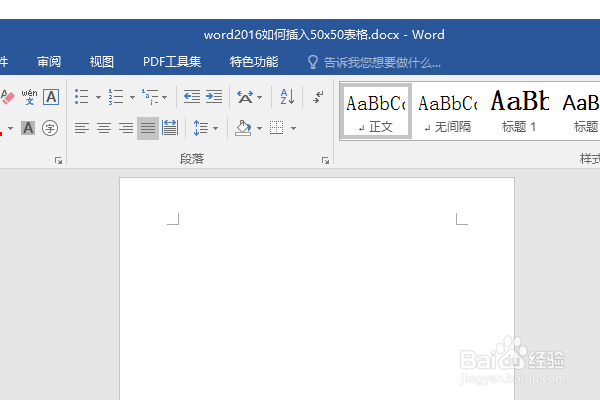Screen dimensions: 600x400
Task: Expand shading color dropdown arrow
Action: tap(259, 128)
